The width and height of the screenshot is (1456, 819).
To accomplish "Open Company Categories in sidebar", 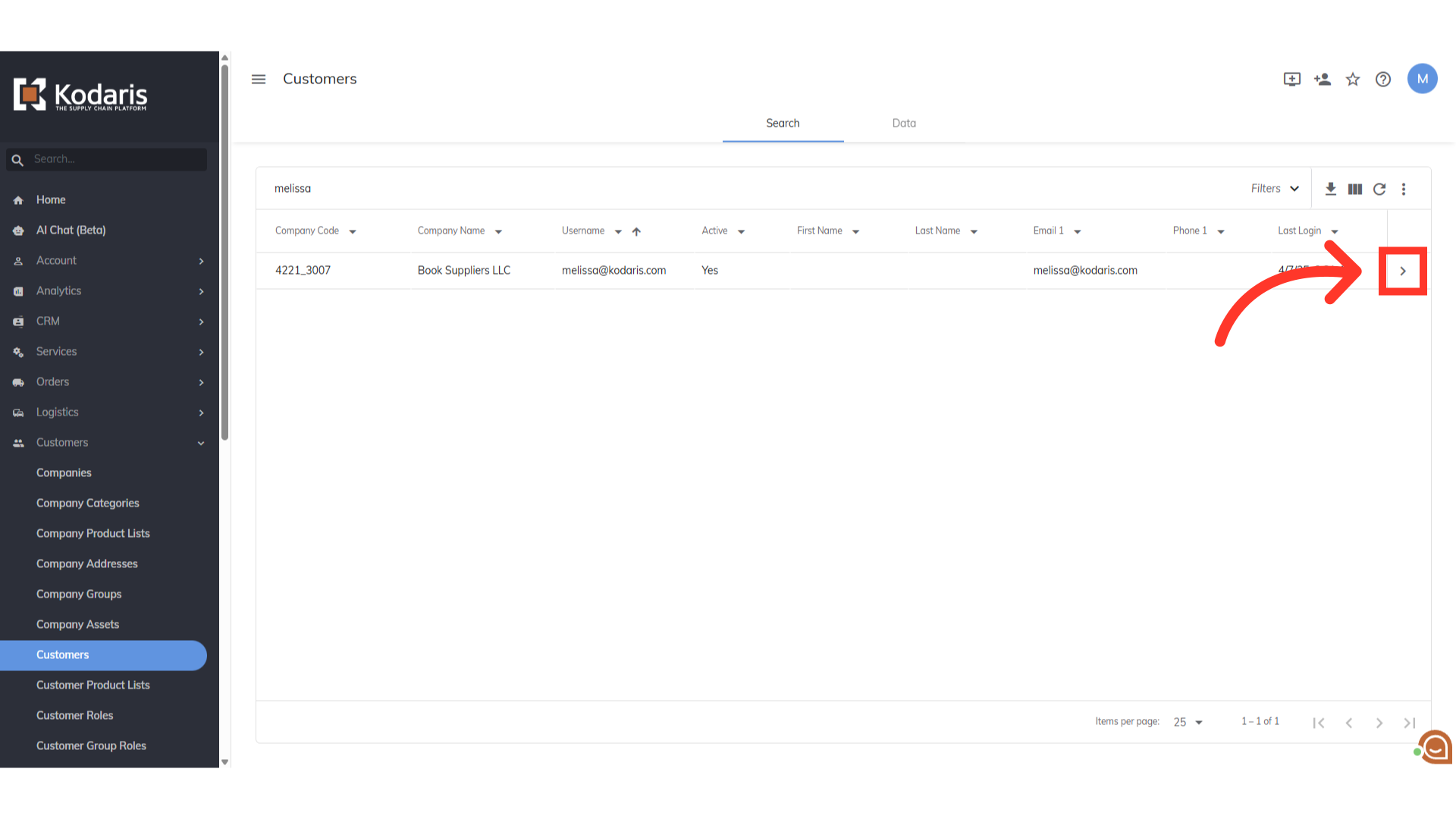I will pos(88,503).
